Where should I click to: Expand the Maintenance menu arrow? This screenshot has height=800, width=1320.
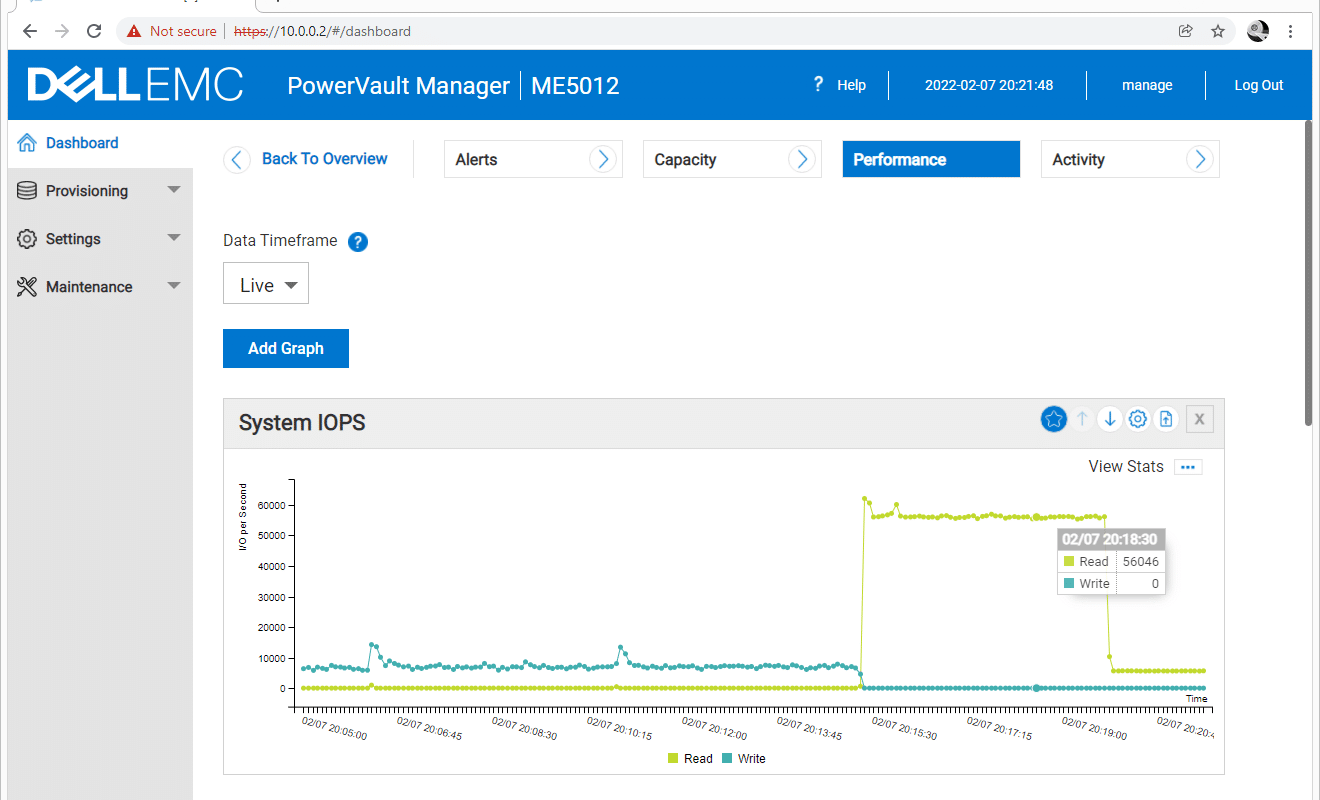174,286
